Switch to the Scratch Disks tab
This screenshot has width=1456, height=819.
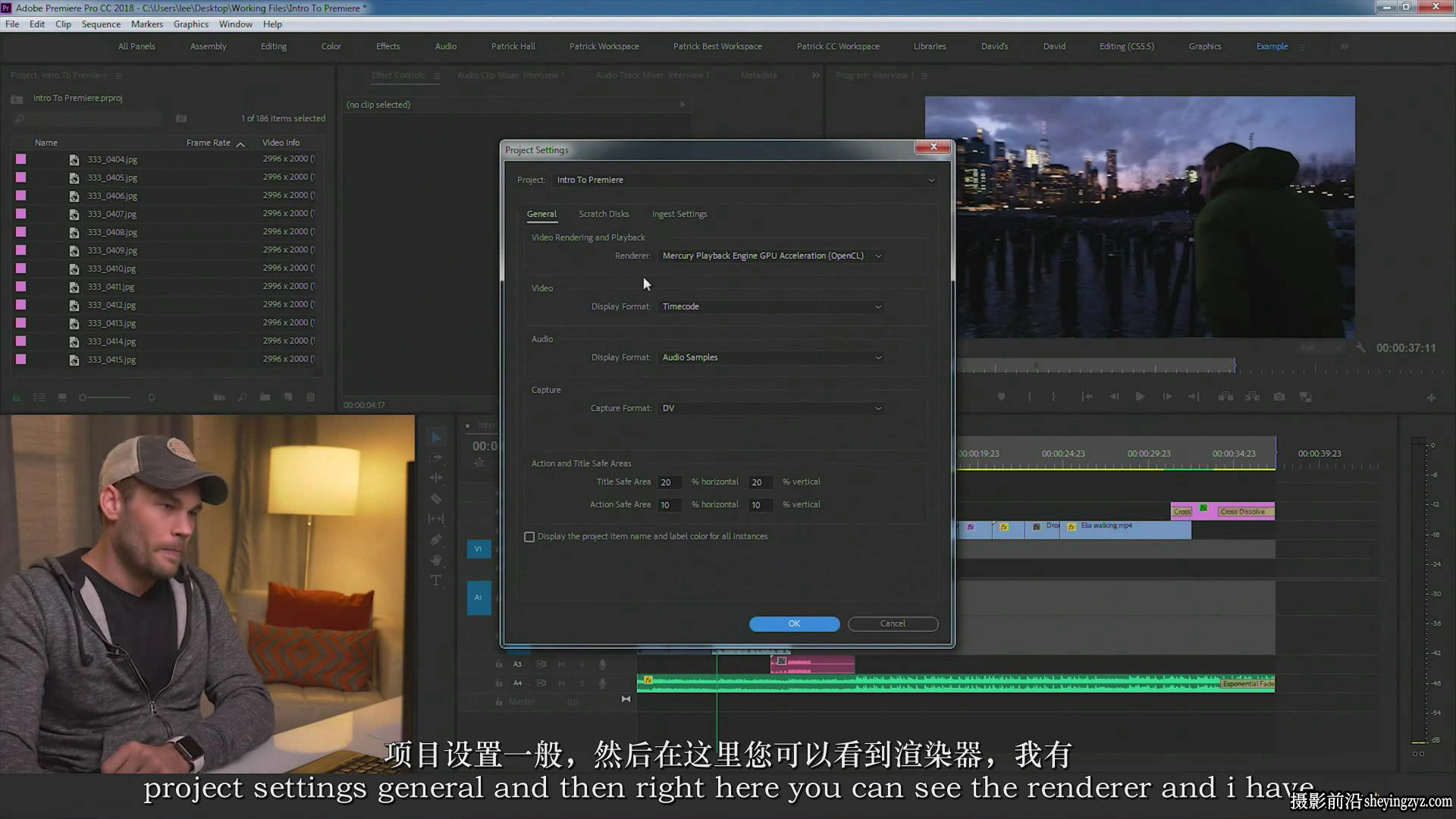click(604, 215)
